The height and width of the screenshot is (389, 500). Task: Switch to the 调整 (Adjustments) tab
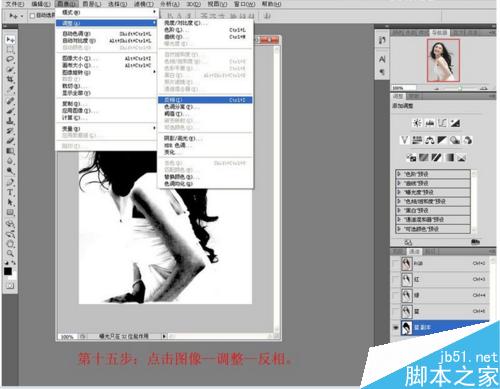pyautogui.click(x=399, y=96)
